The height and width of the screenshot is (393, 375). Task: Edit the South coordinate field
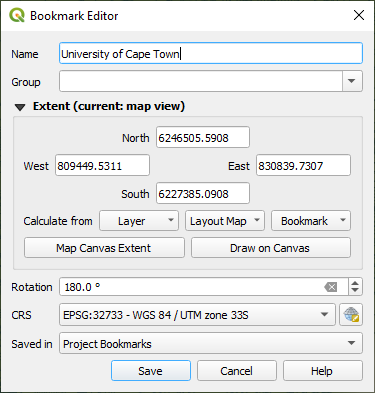(x=203, y=193)
